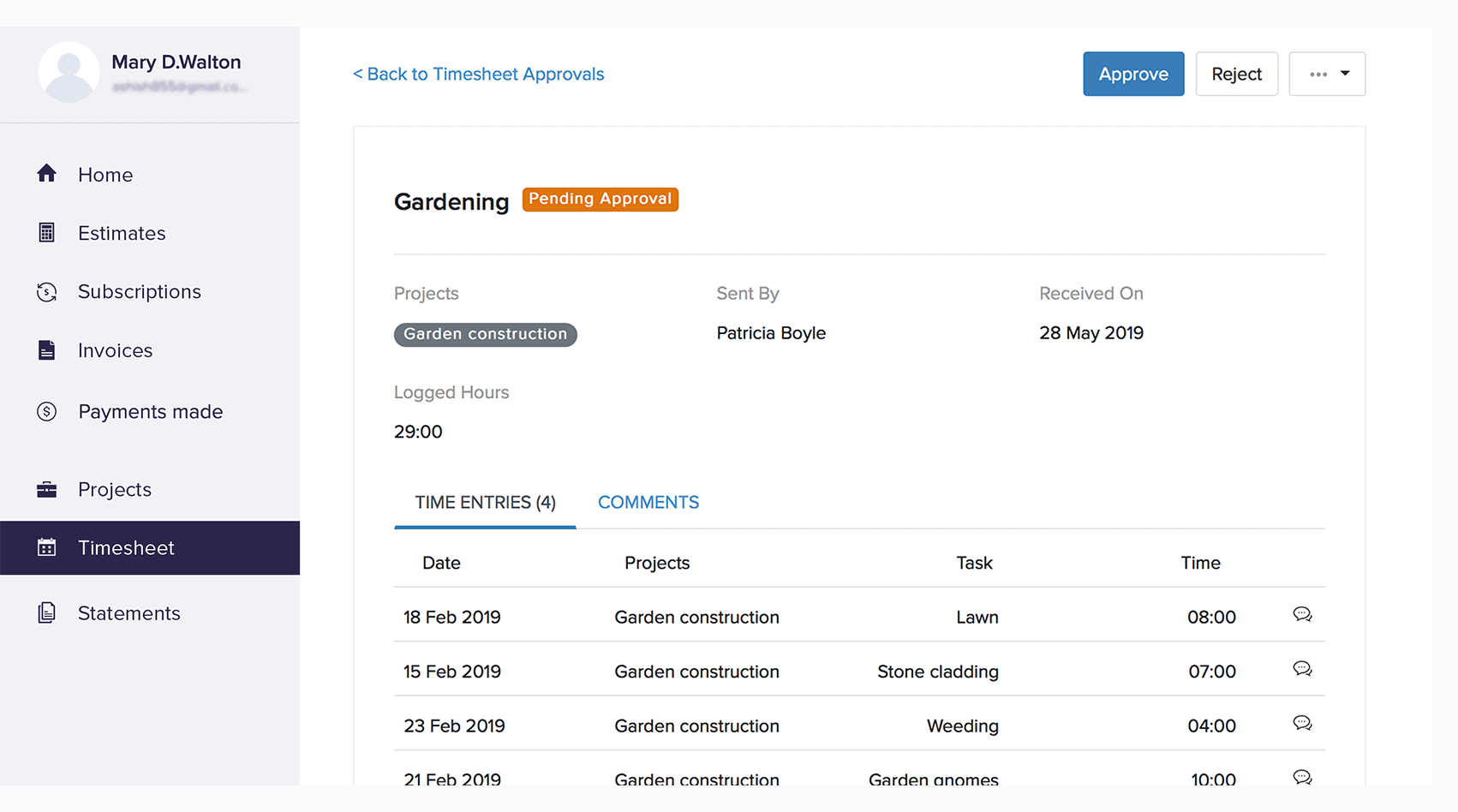Switch to the Comments tab
This screenshot has height=812, width=1458.
click(x=648, y=502)
